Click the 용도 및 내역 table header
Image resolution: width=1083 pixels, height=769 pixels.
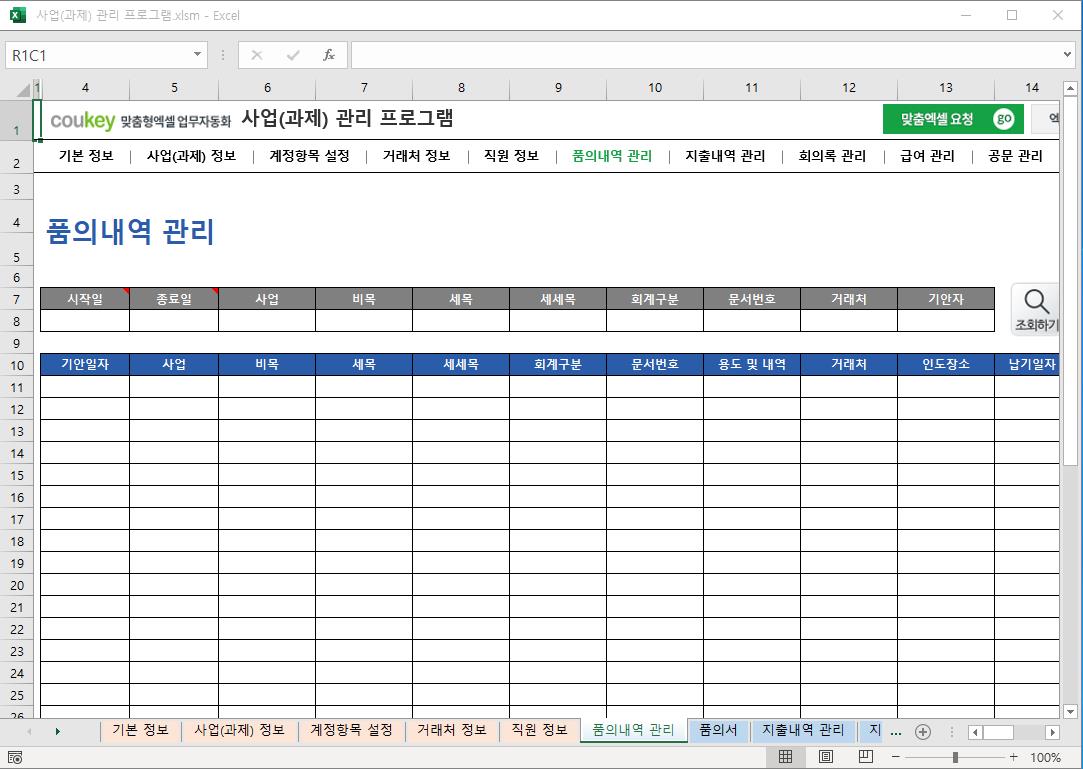coord(751,364)
